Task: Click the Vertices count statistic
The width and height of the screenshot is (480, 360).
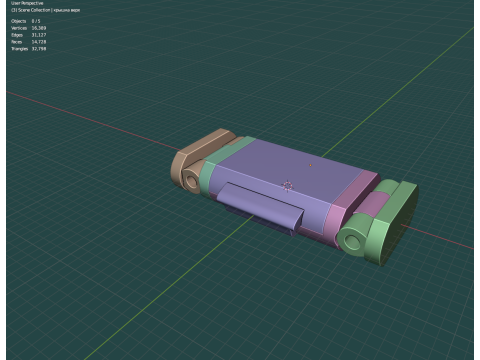Action: 29,28
